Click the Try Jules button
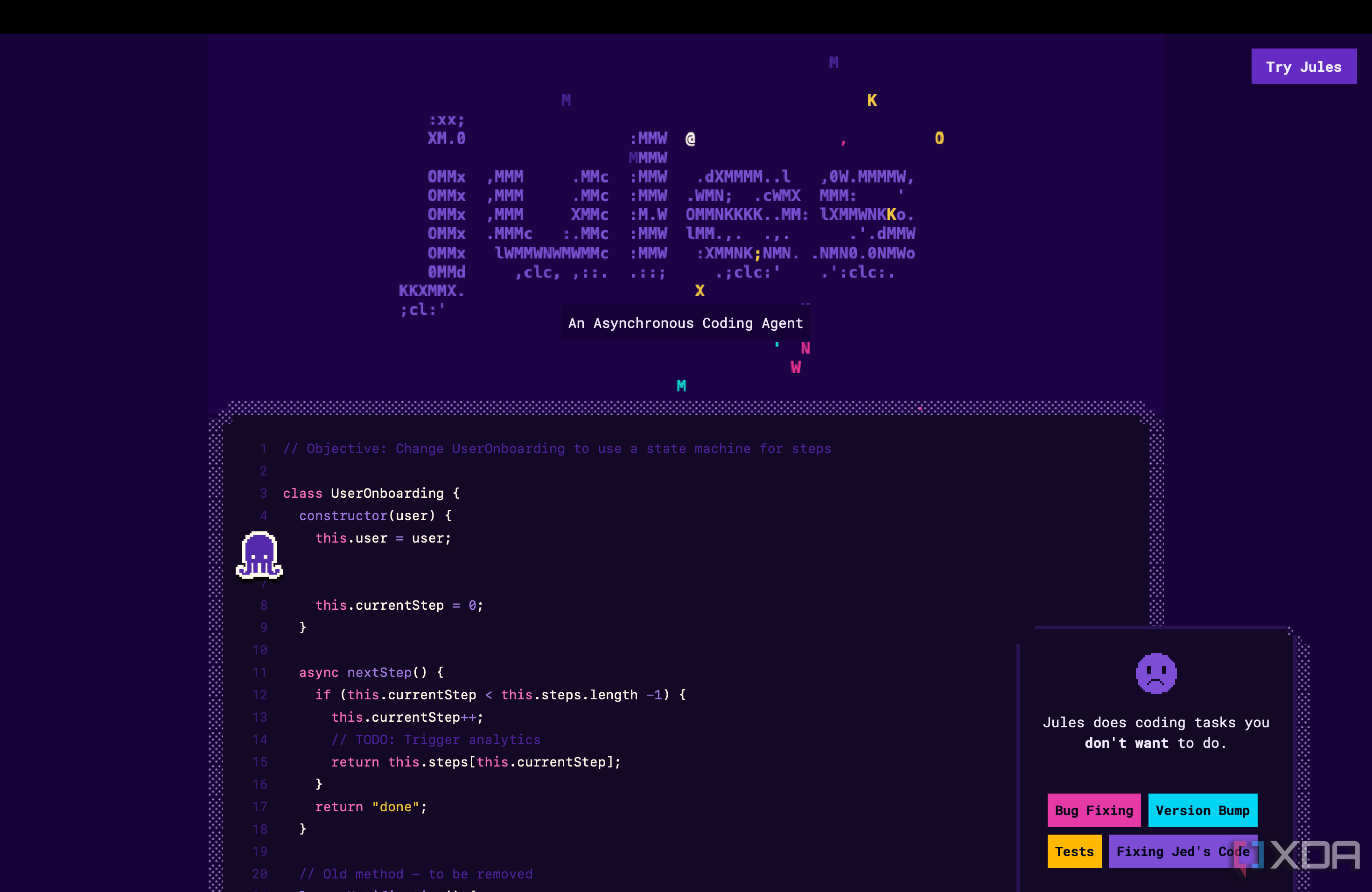 [1303, 67]
